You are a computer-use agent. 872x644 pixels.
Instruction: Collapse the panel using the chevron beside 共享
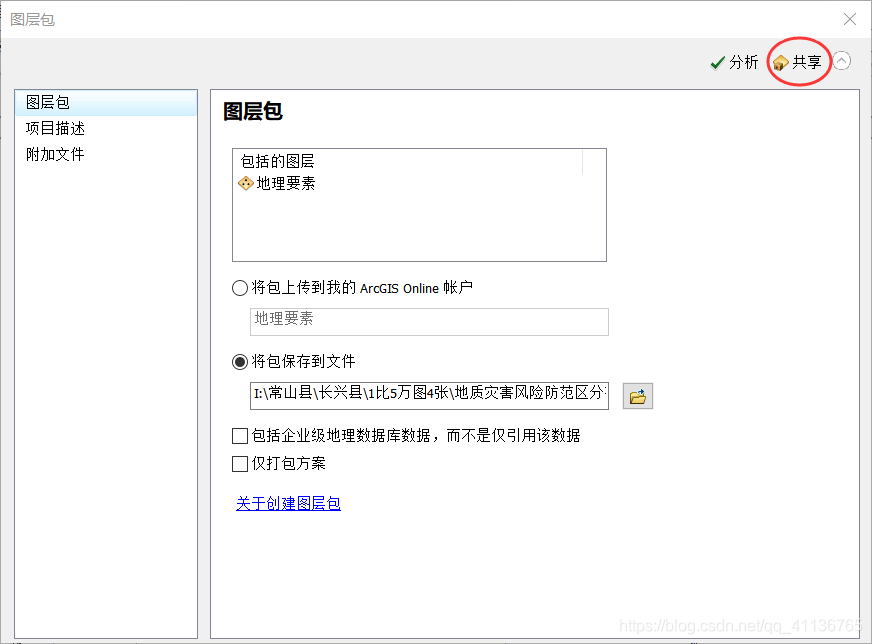[841, 61]
